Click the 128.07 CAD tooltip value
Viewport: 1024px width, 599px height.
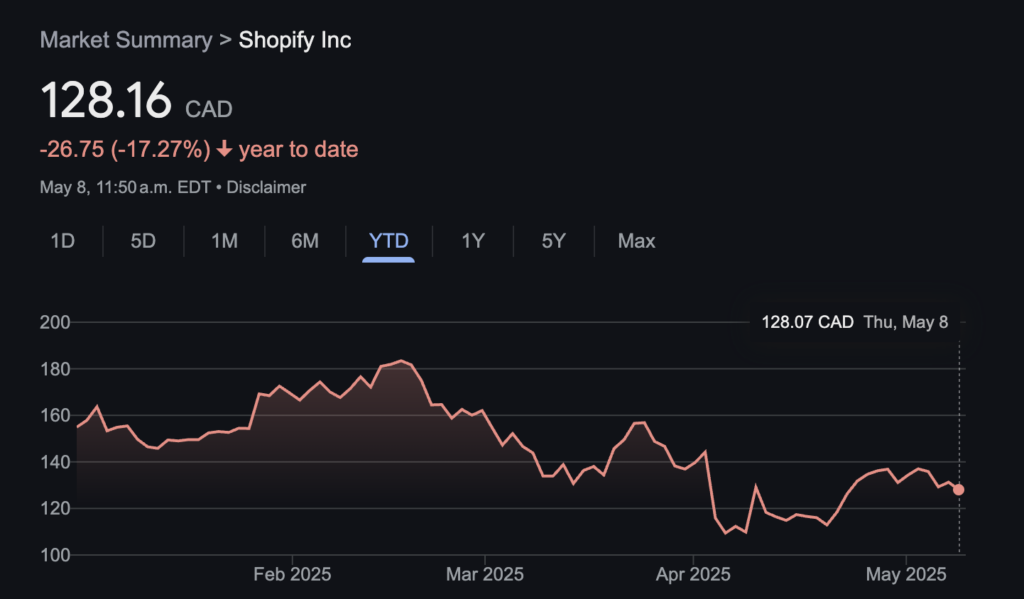[807, 322]
